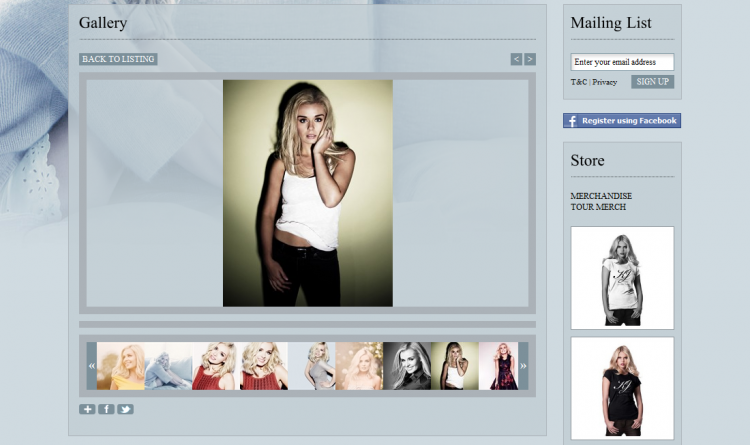Select thumbnail with grey dress pose
The height and width of the screenshot is (445, 750).
pos(311,366)
